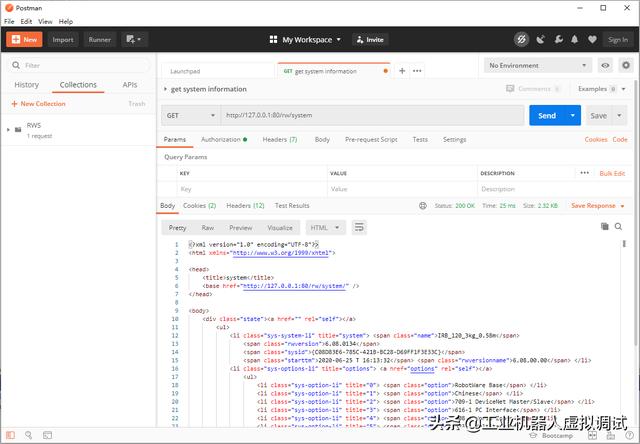Open the GET method dropdown
The height and width of the screenshot is (444, 640).
pos(191,115)
